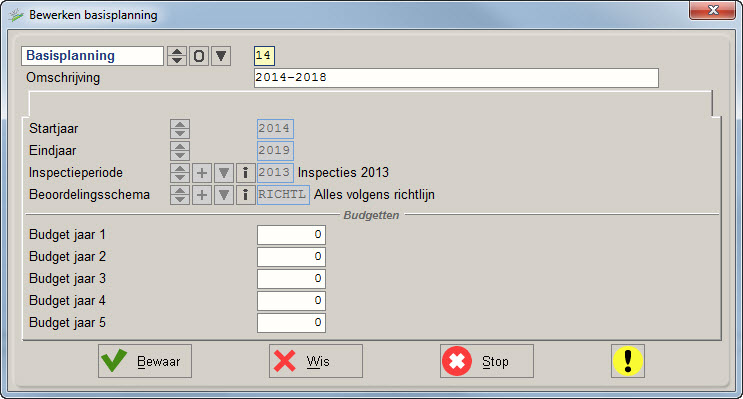Click the Omschrijving label
Screen dimensions: 743x399
(63, 78)
